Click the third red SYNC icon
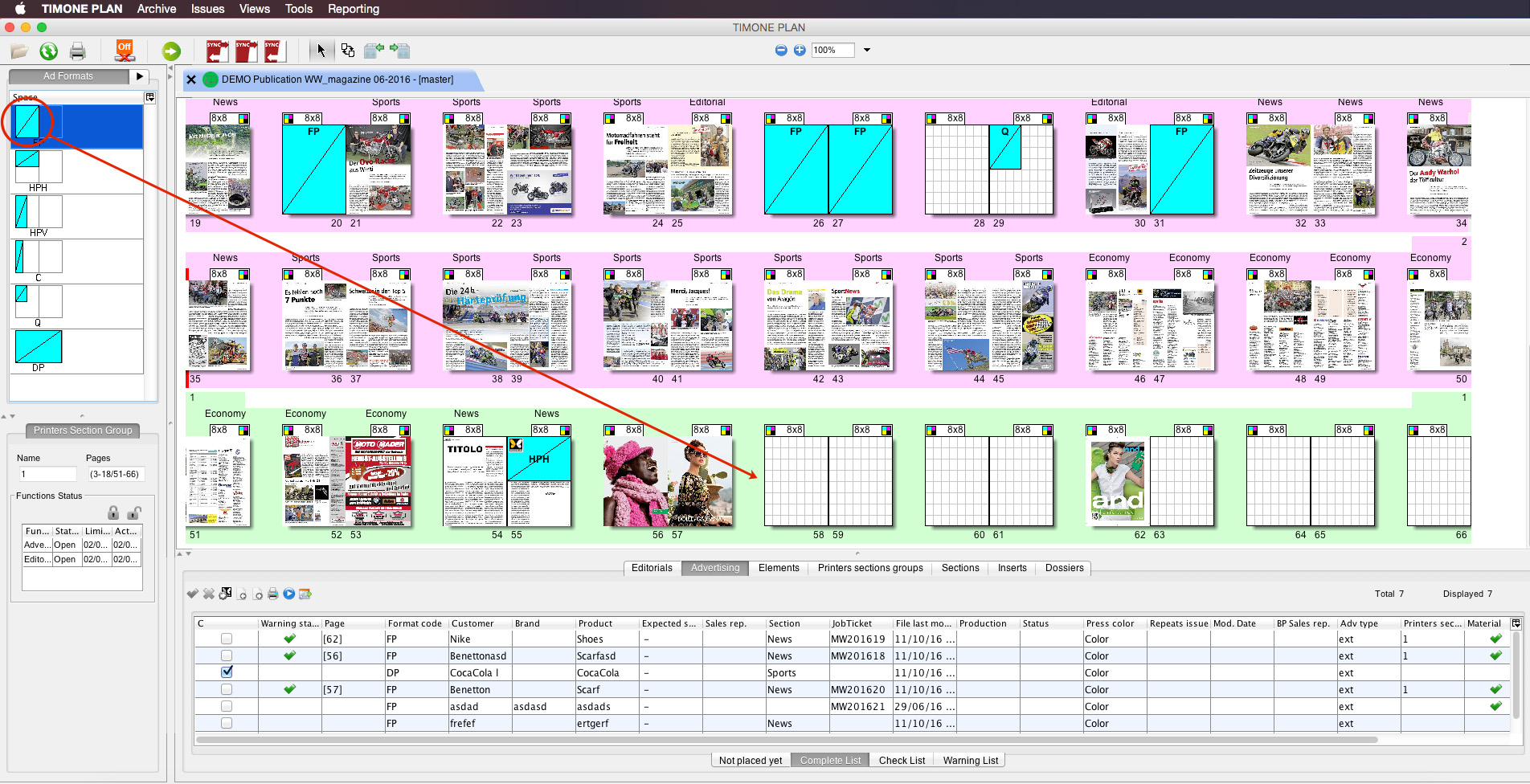Image resolution: width=1530 pixels, height=784 pixels. (x=275, y=51)
